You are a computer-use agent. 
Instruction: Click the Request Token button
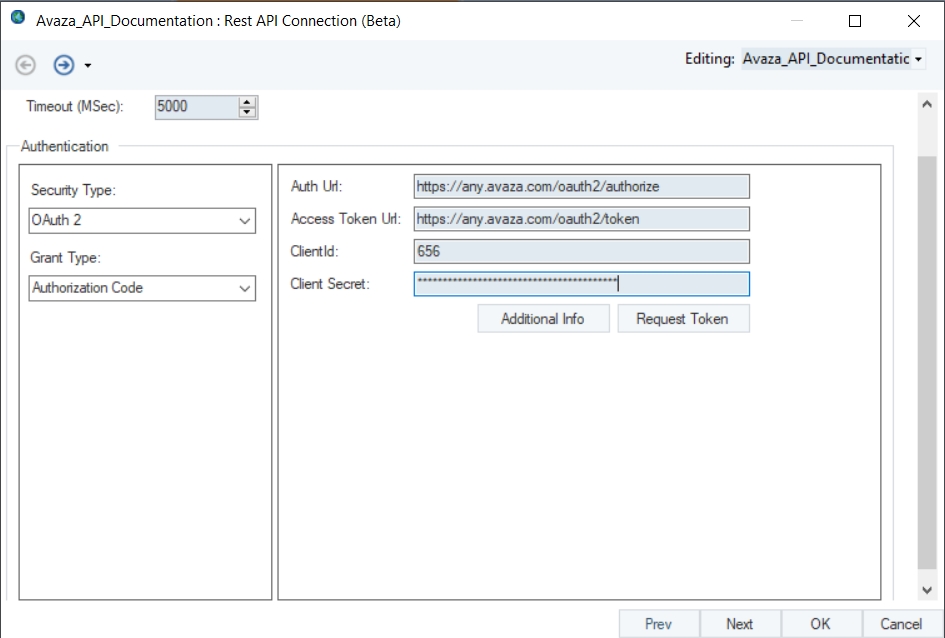click(683, 319)
